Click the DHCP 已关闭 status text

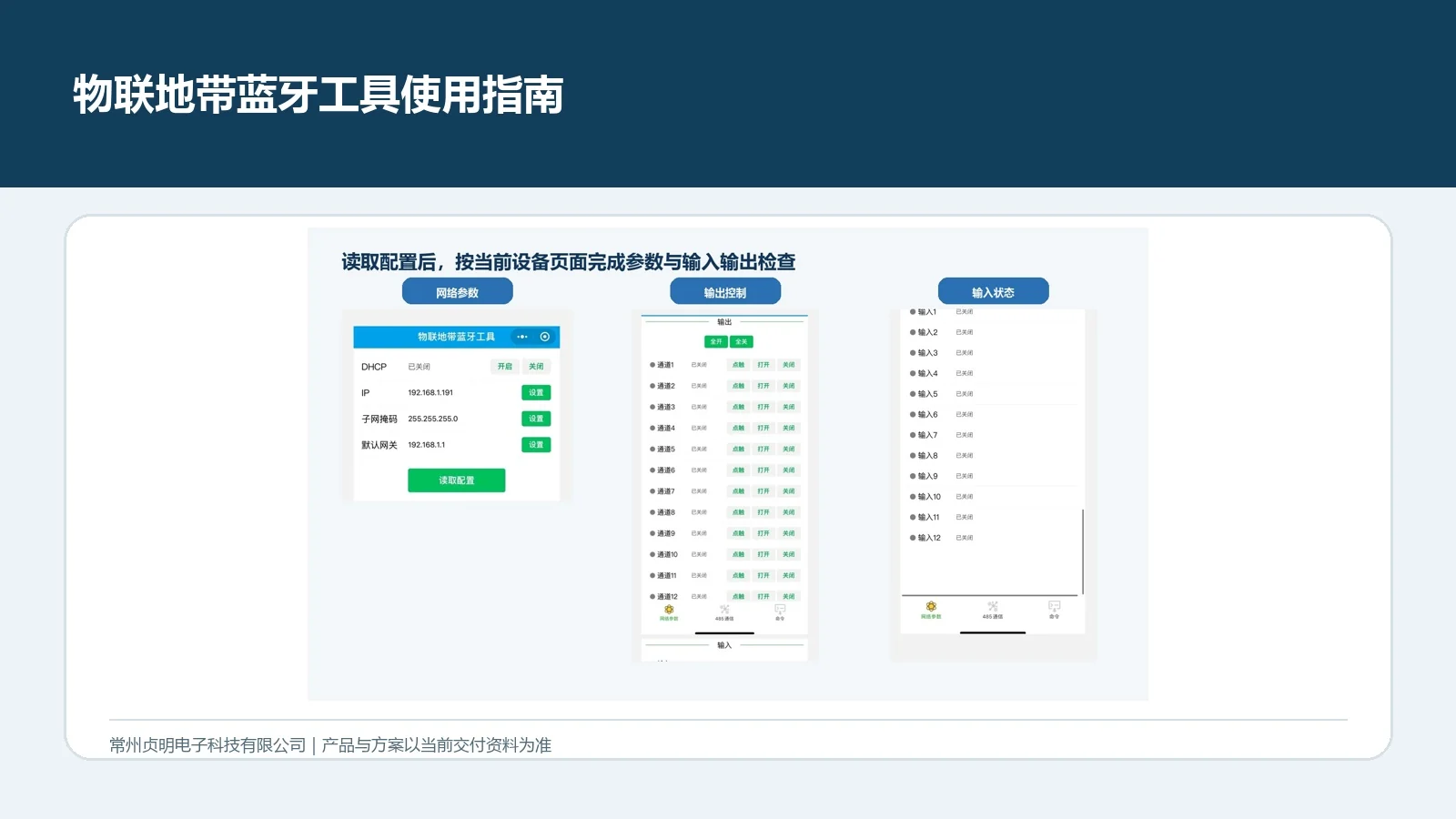coord(420,367)
